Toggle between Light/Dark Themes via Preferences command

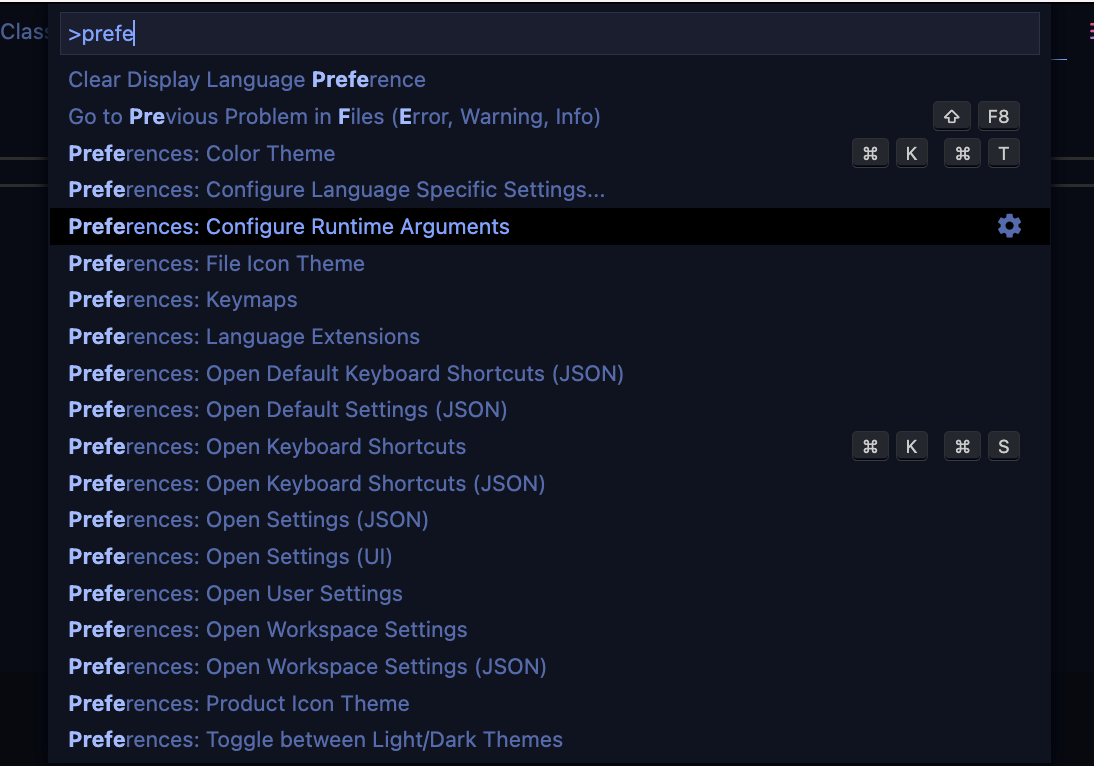click(315, 739)
